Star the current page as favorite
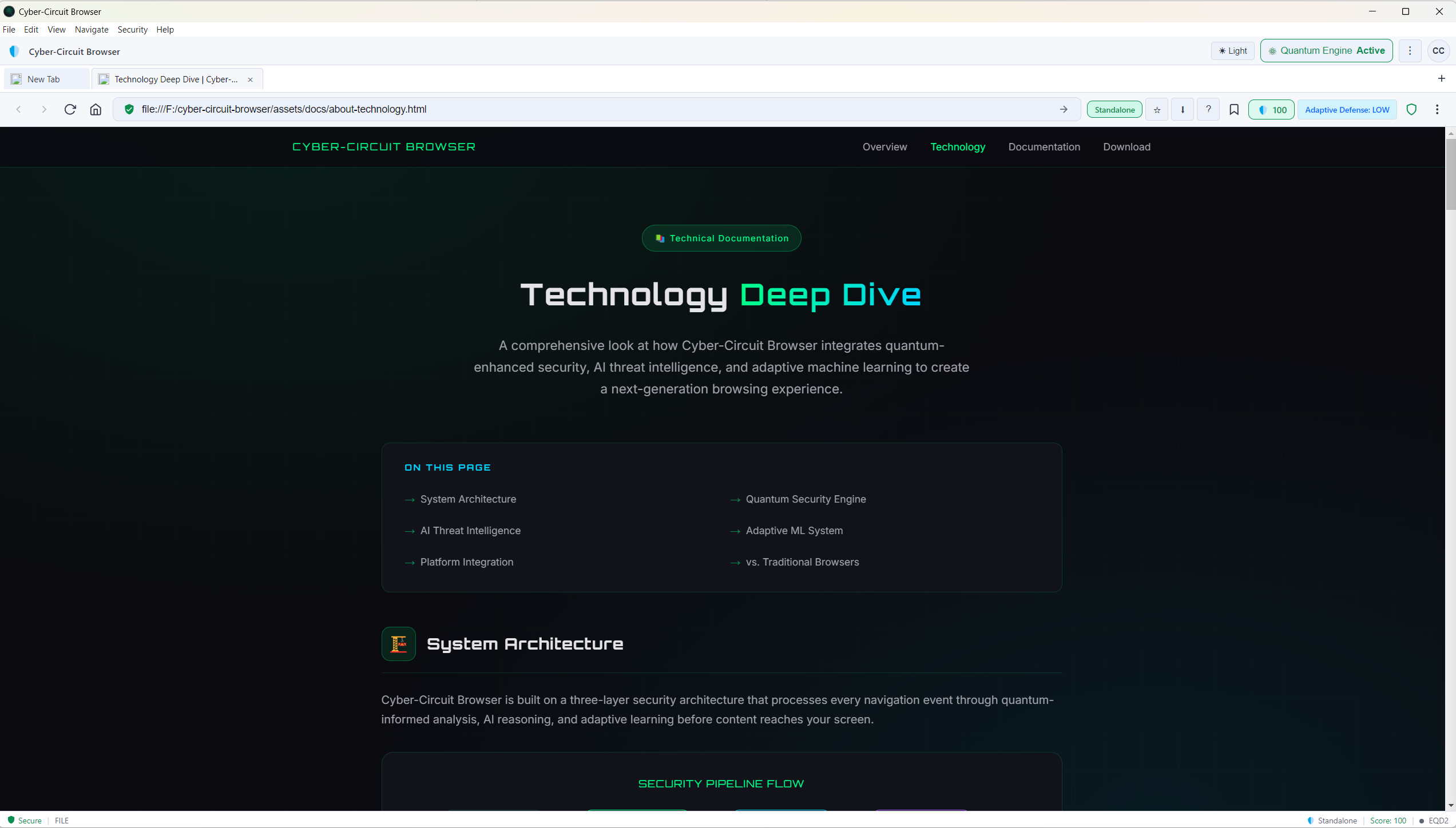The image size is (1456, 828). click(x=1157, y=109)
